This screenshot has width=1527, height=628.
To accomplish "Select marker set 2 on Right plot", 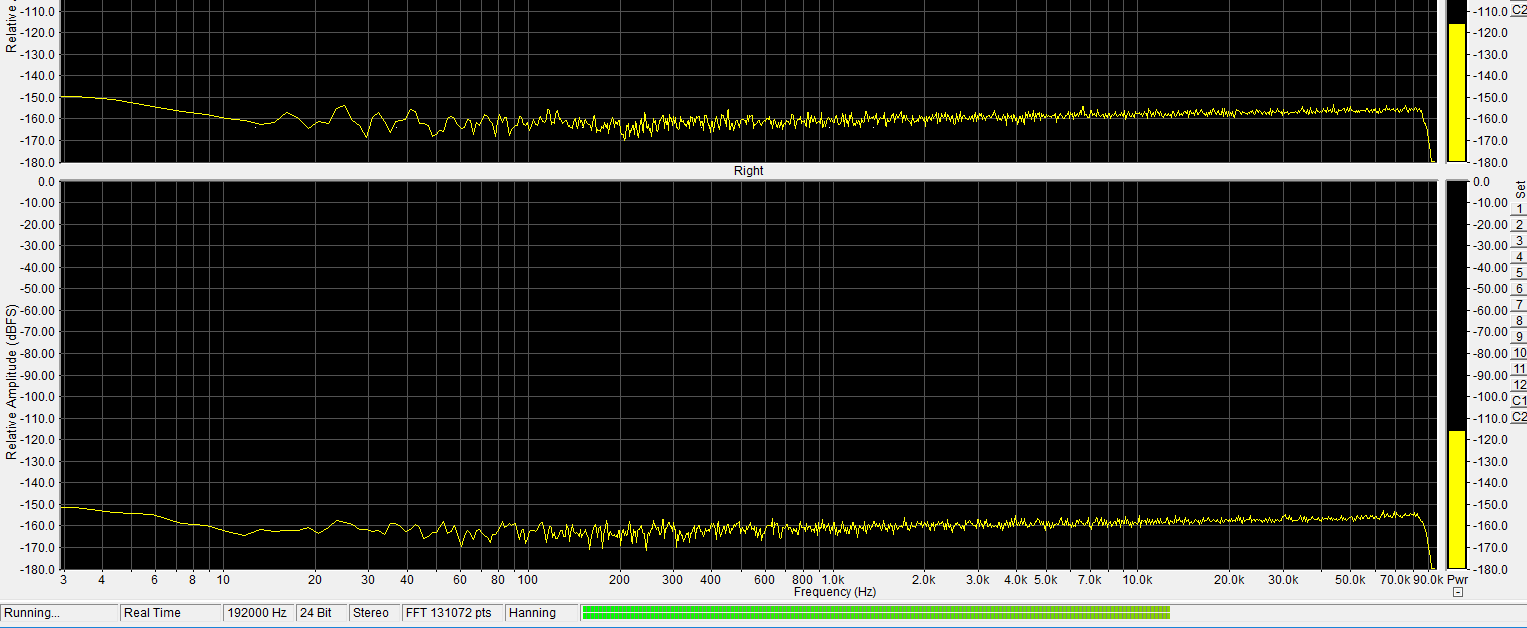I will (1519, 225).
